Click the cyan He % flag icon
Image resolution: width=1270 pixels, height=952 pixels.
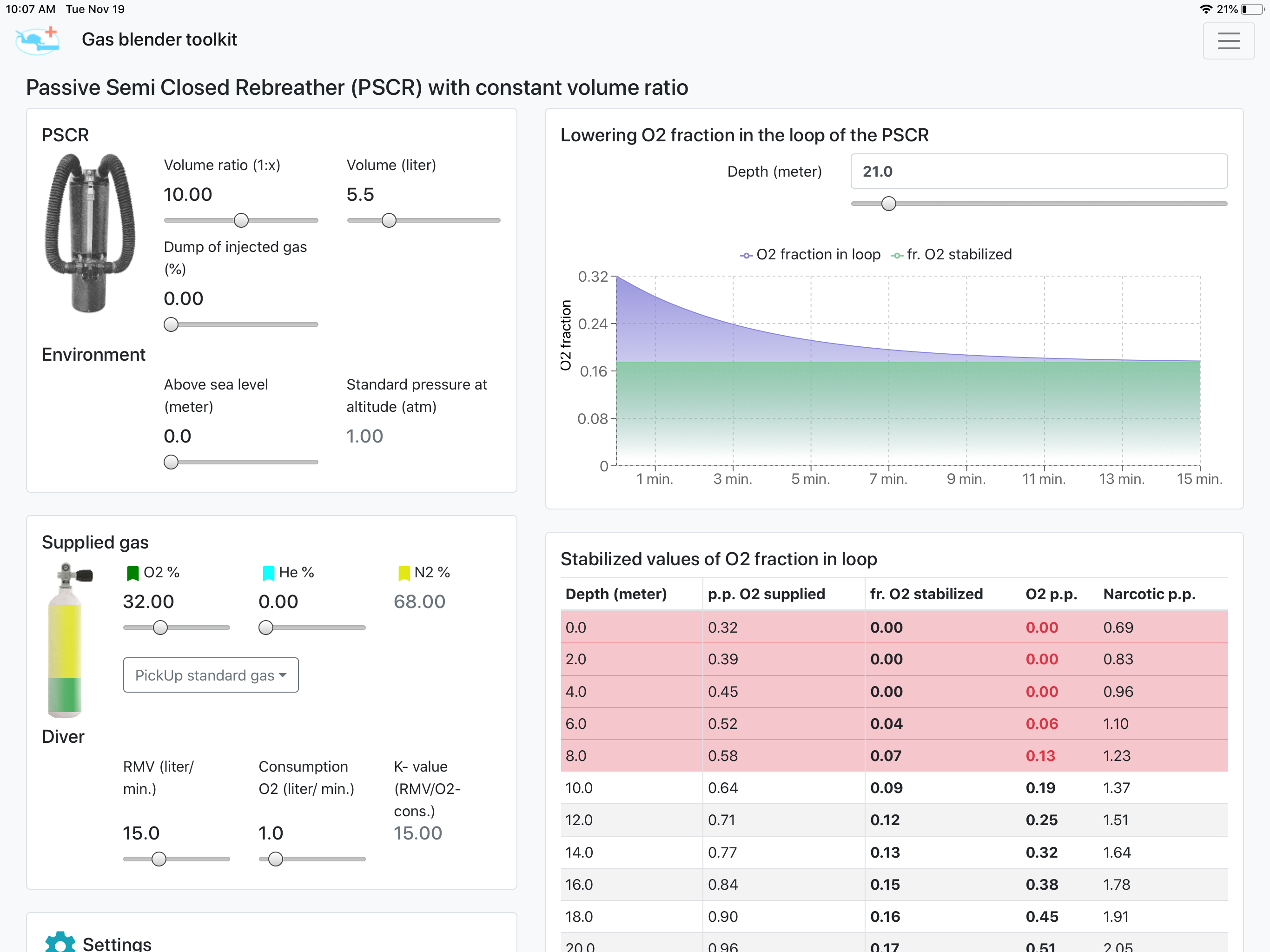[268, 573]
